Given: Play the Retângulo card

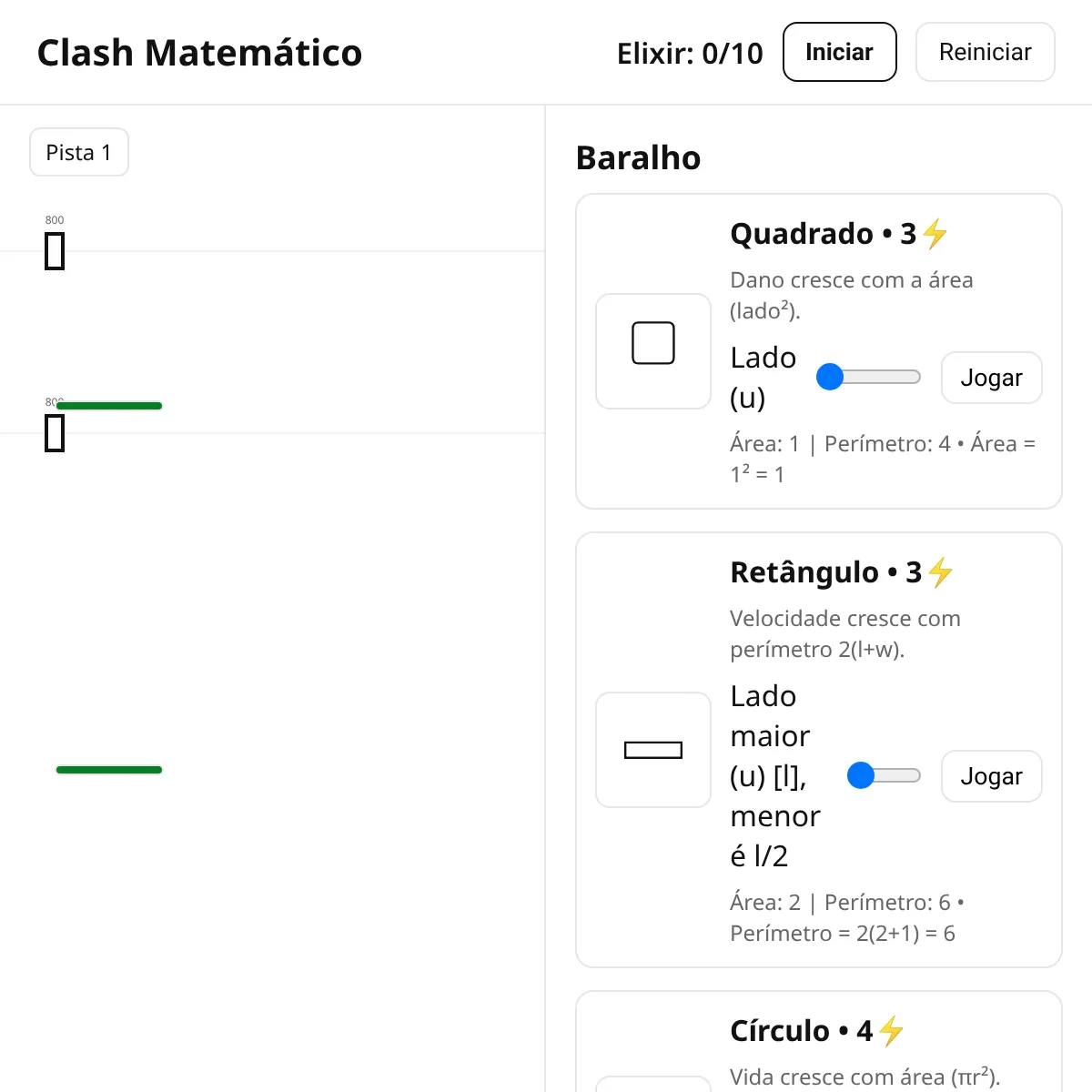Looking at the screenshot, I should [992, 776].
